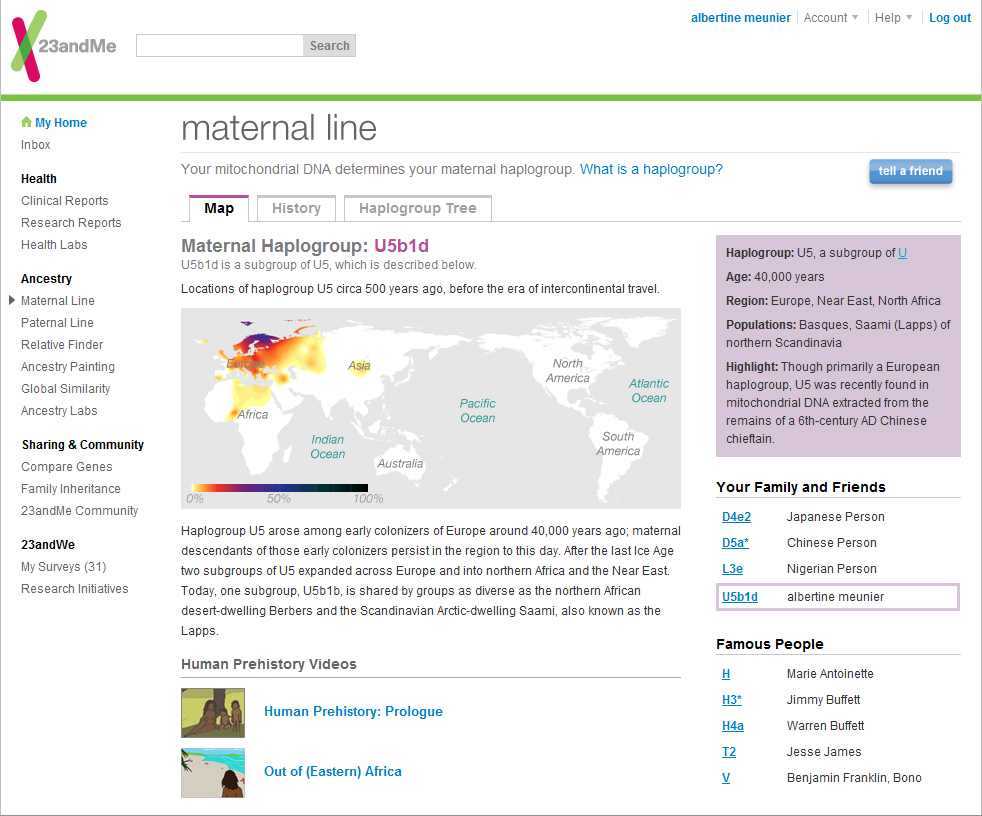Open L3e haplogroup for Nigerian Person
982x816 pixels.
tap(732, 569)
